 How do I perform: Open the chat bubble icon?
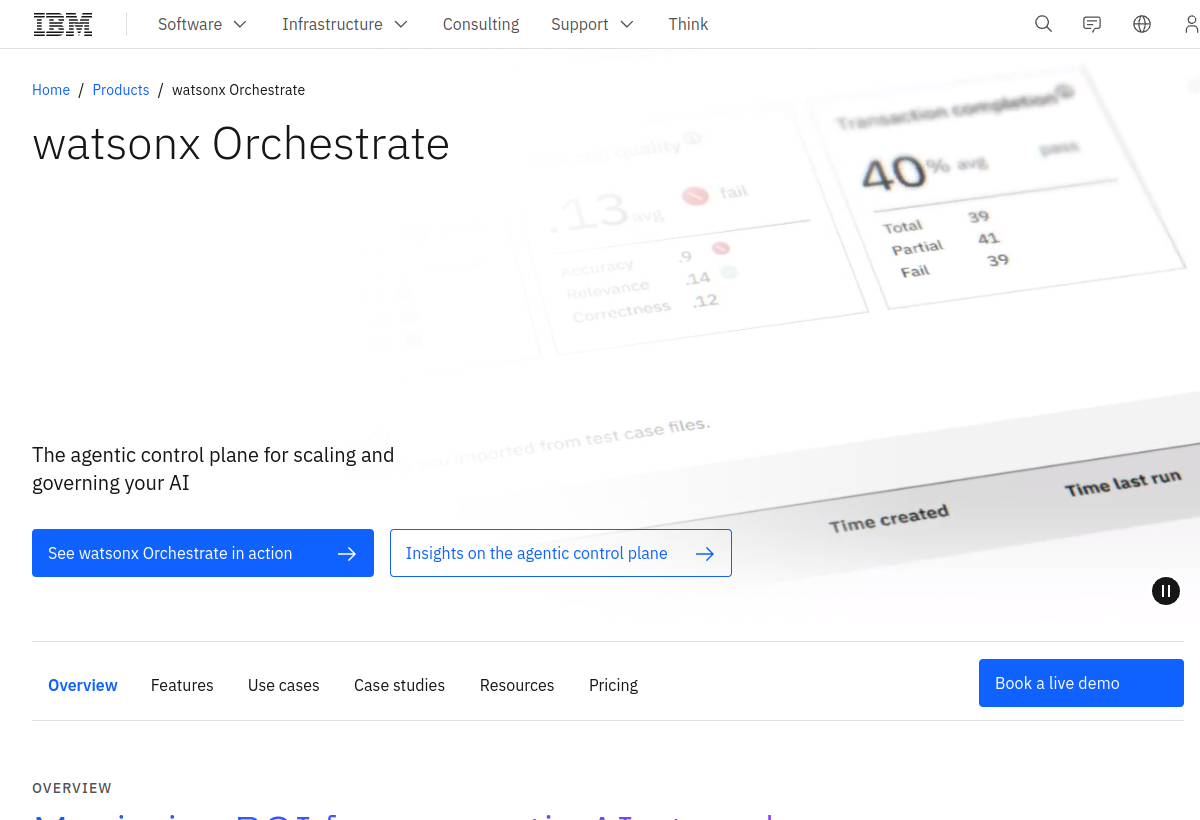tap(1092, 24)
